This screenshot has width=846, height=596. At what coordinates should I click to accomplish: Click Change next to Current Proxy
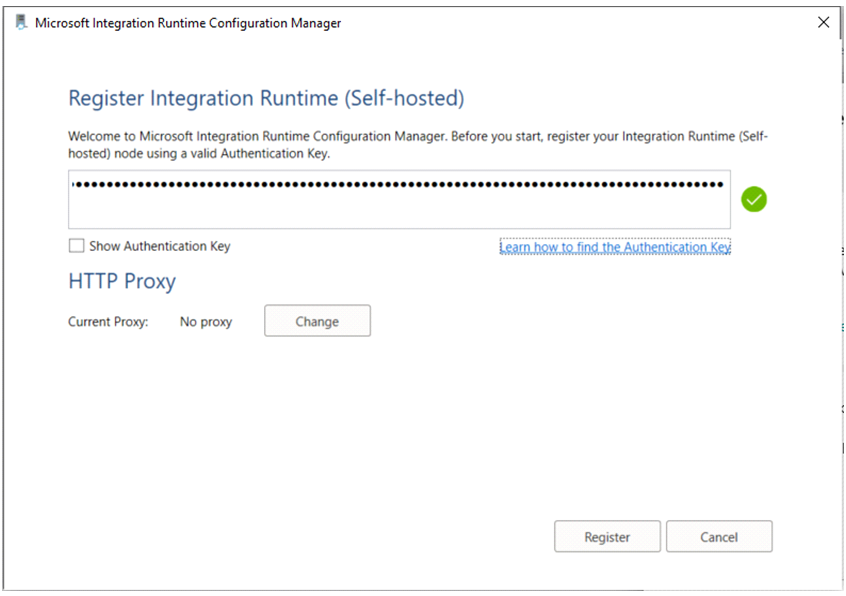[x=317, y=320]
